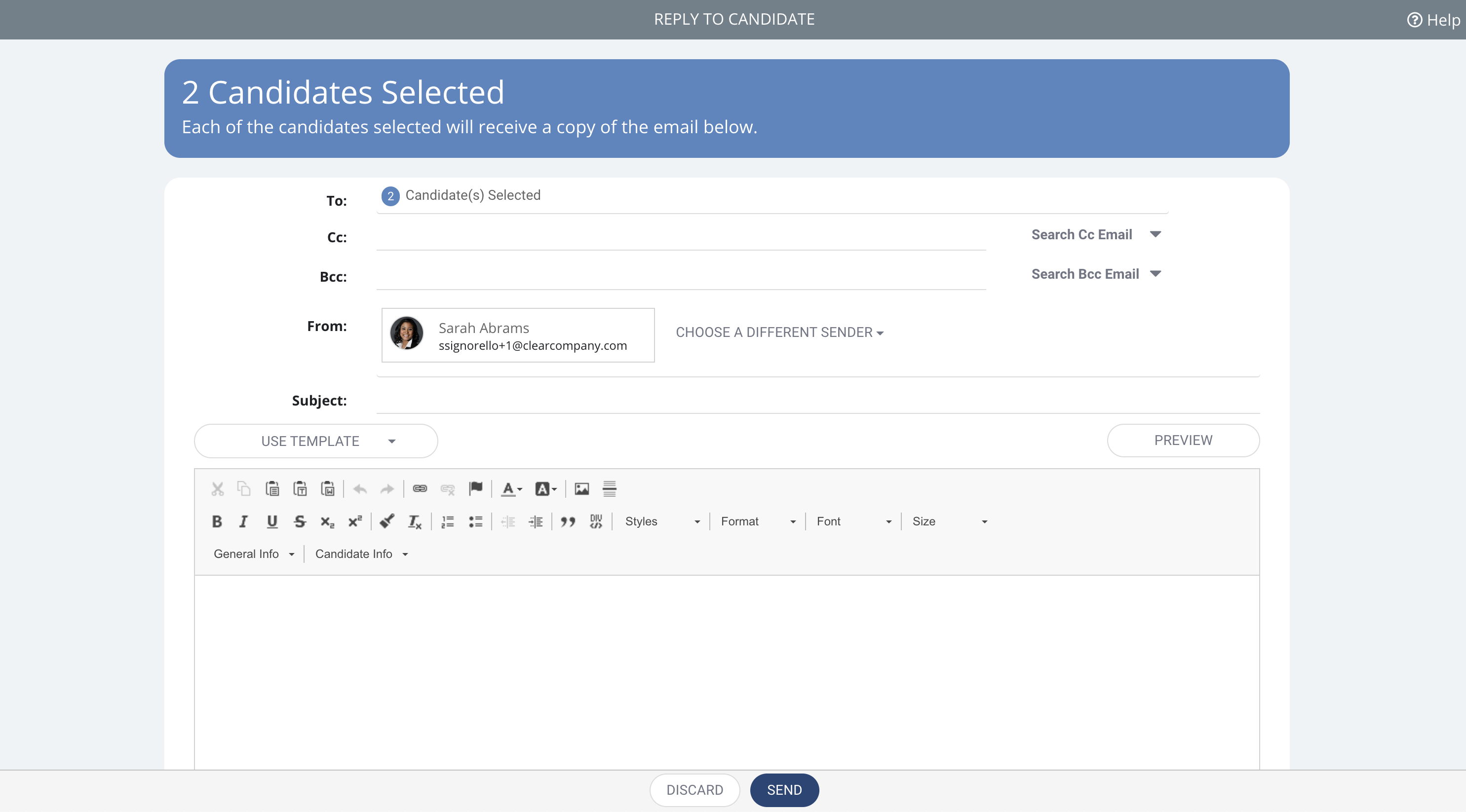Insert an anchor with the flag icon

pyautogui.click(x=476, y=489)
